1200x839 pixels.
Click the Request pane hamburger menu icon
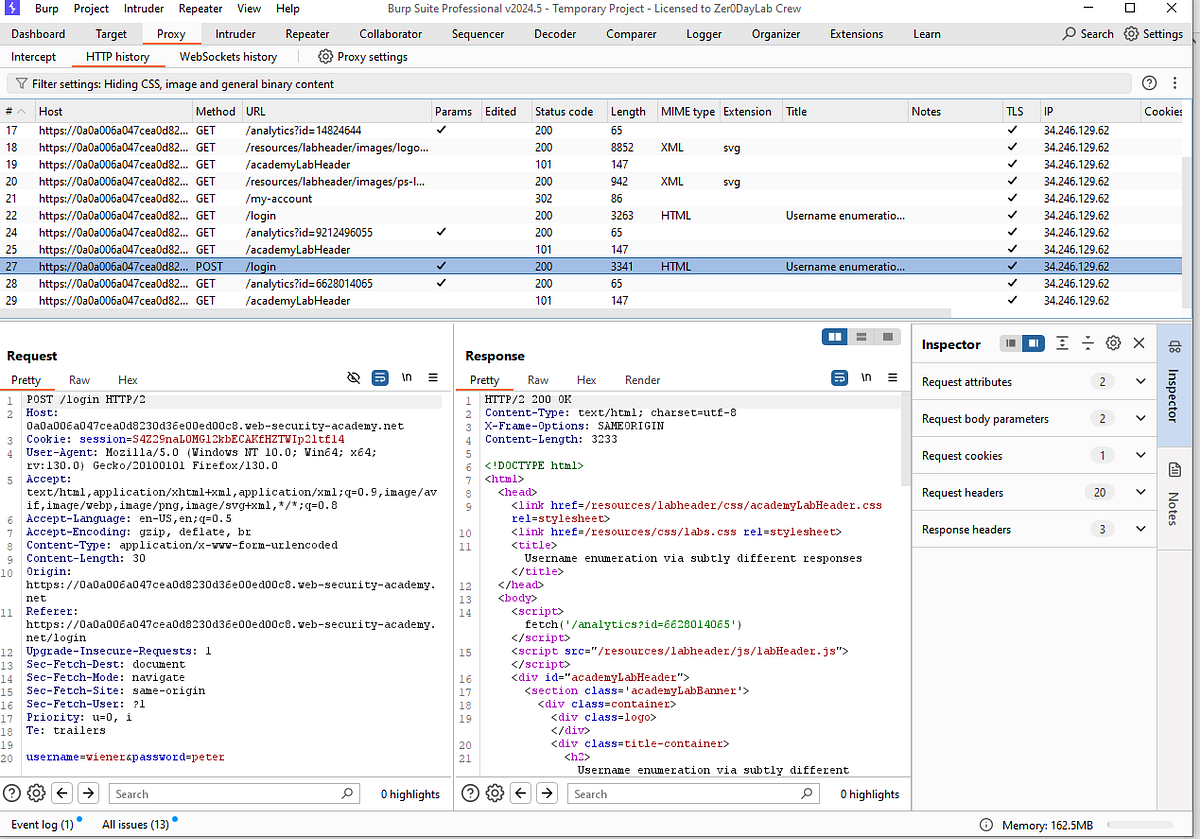point(433,378)
